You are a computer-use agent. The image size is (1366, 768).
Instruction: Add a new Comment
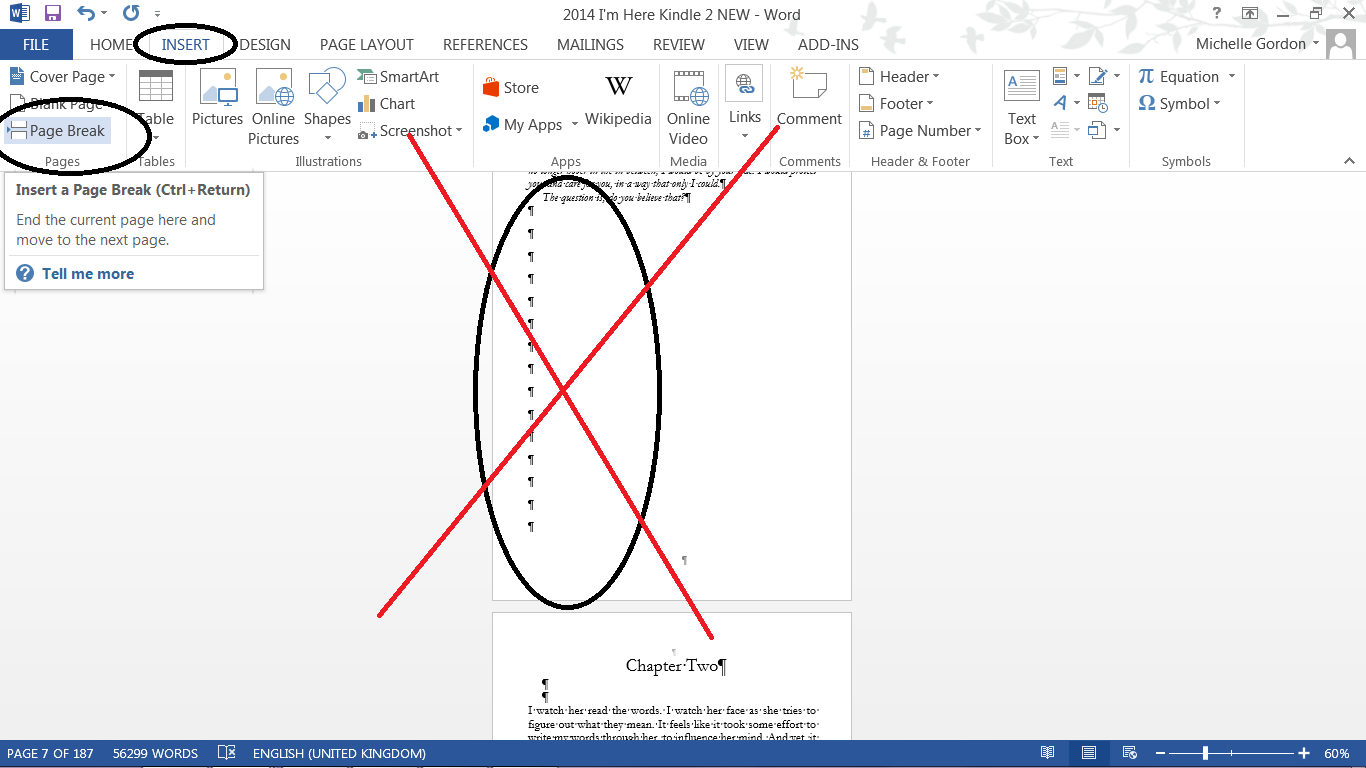(809, 98)
